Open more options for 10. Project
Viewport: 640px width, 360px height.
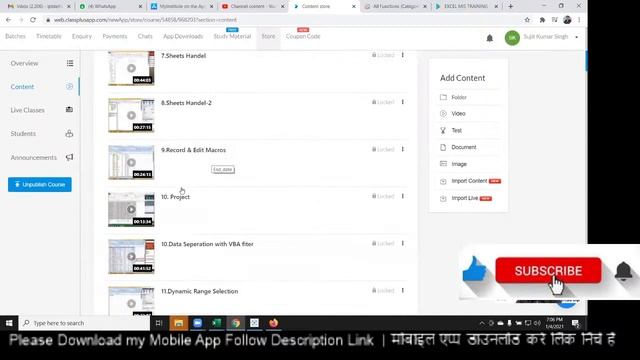click(402, 196)
